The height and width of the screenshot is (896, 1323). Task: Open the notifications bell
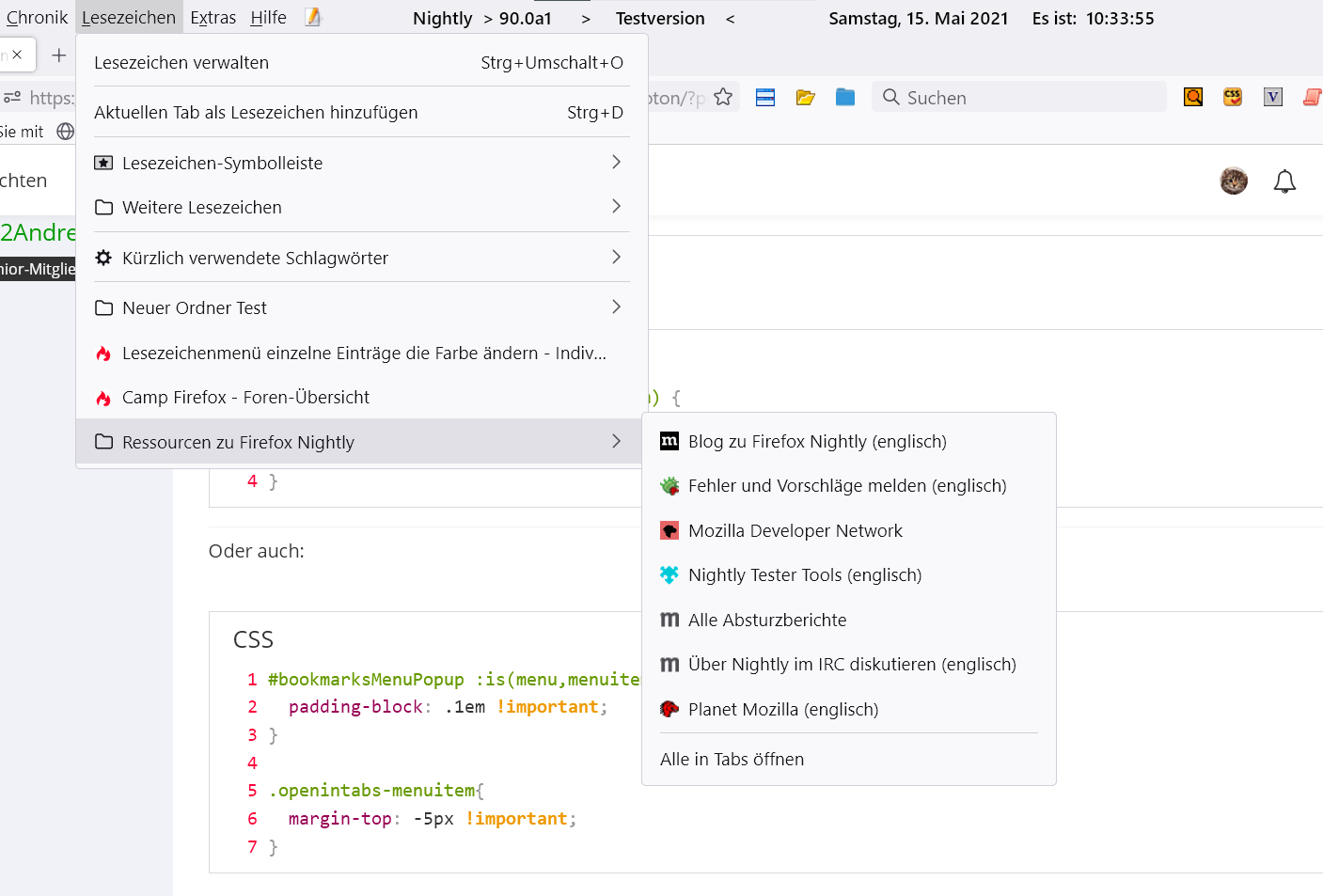1284,181
